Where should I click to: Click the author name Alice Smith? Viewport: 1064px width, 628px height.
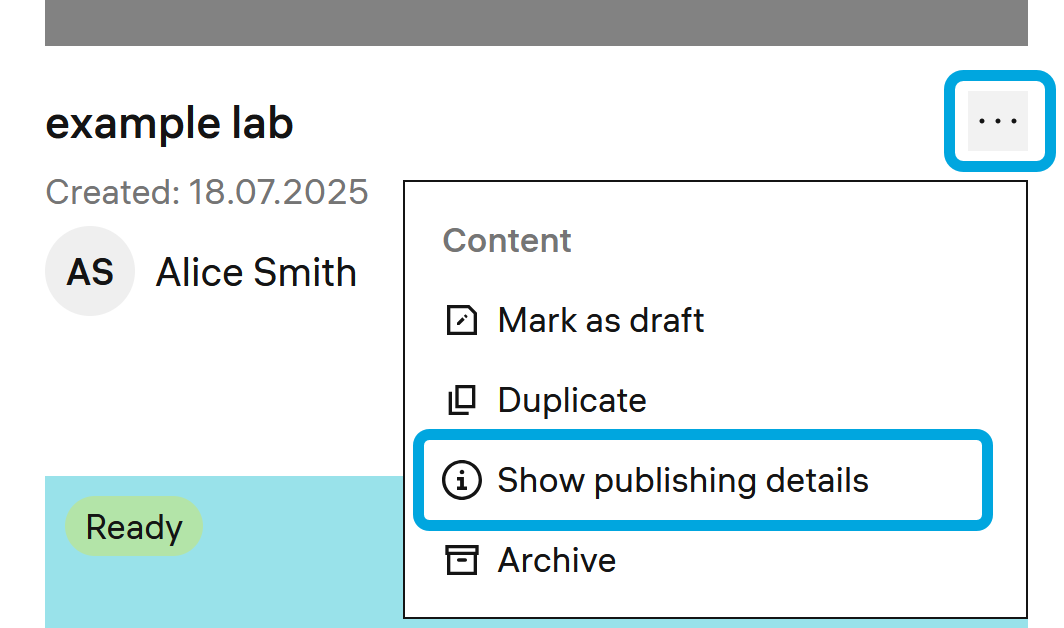256,272
